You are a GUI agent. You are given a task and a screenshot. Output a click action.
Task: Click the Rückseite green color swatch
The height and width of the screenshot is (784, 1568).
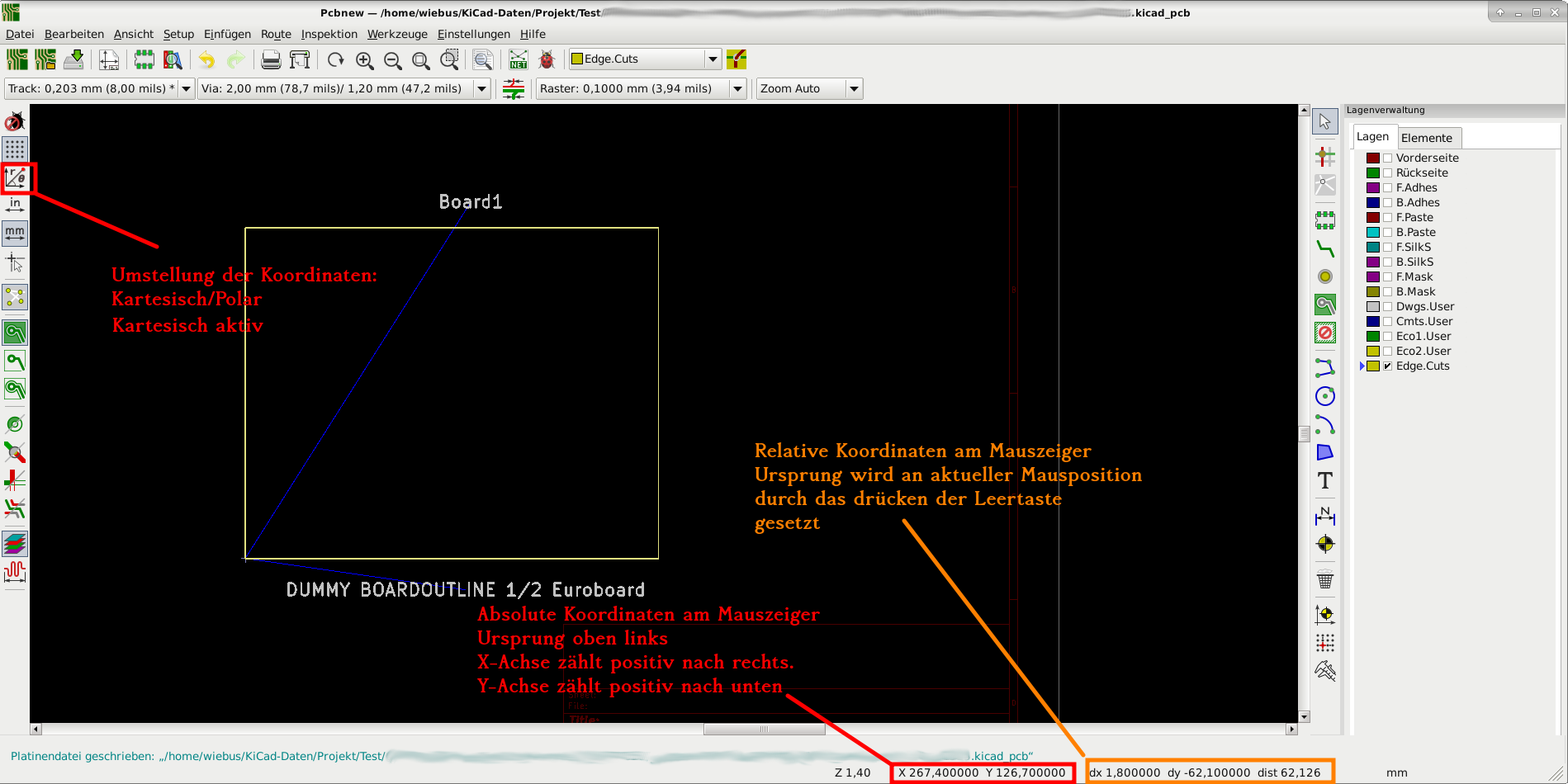click(1373, 173)
